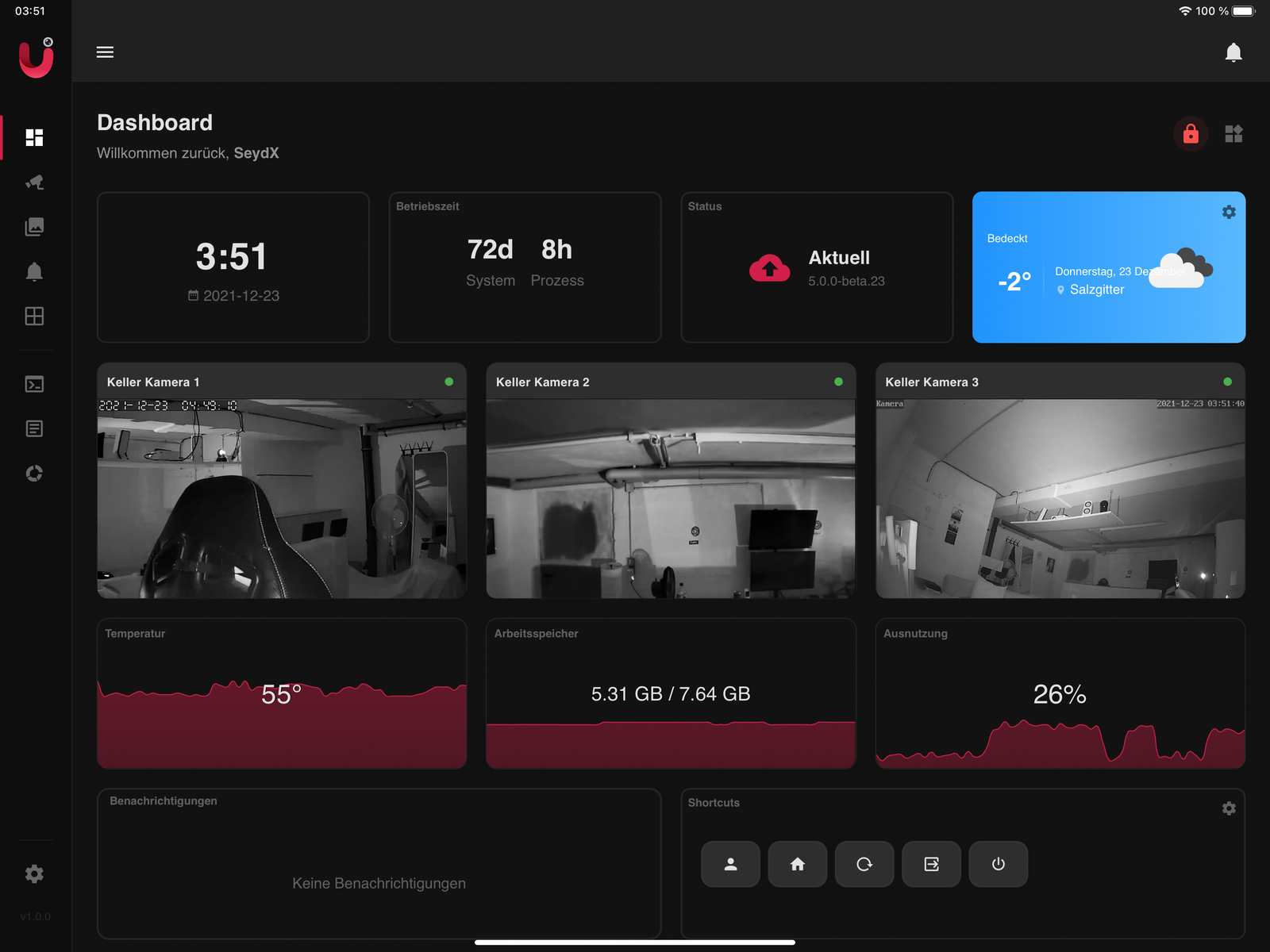The width and height of the screenshot is (1270, 952).
Task: Open the top-right notifications bell
Action: (x=1233, y=52)
